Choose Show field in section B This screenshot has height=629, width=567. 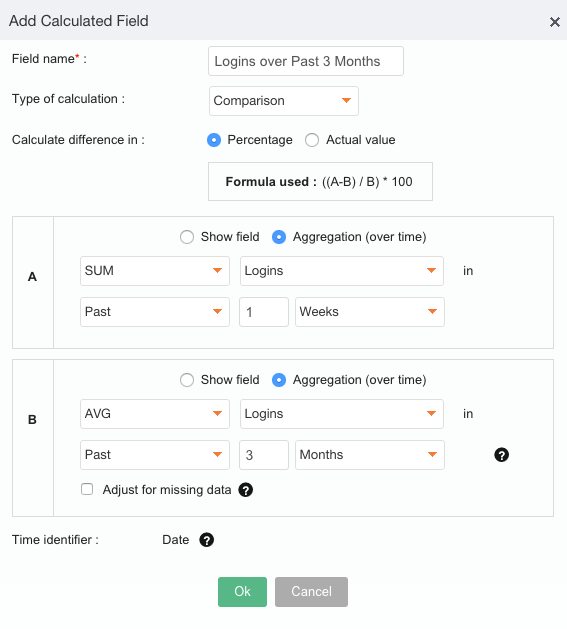point(187,379)
